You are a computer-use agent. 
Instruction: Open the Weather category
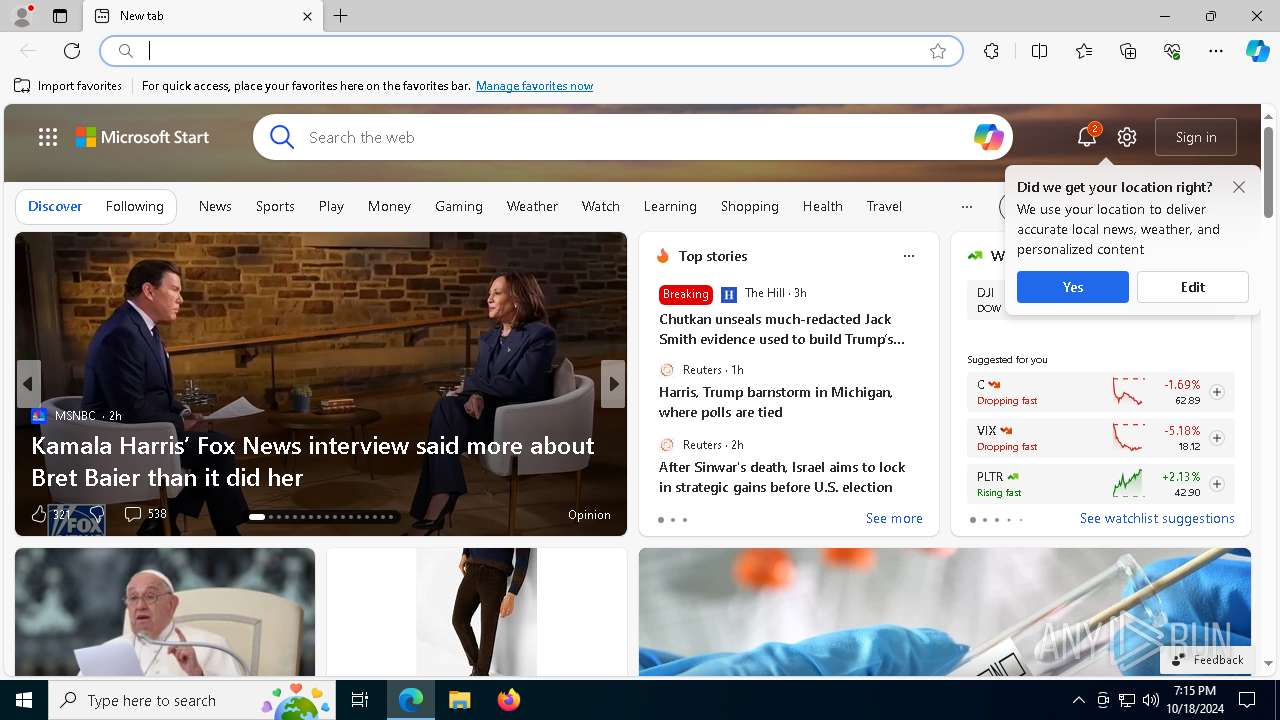(532, 206)
